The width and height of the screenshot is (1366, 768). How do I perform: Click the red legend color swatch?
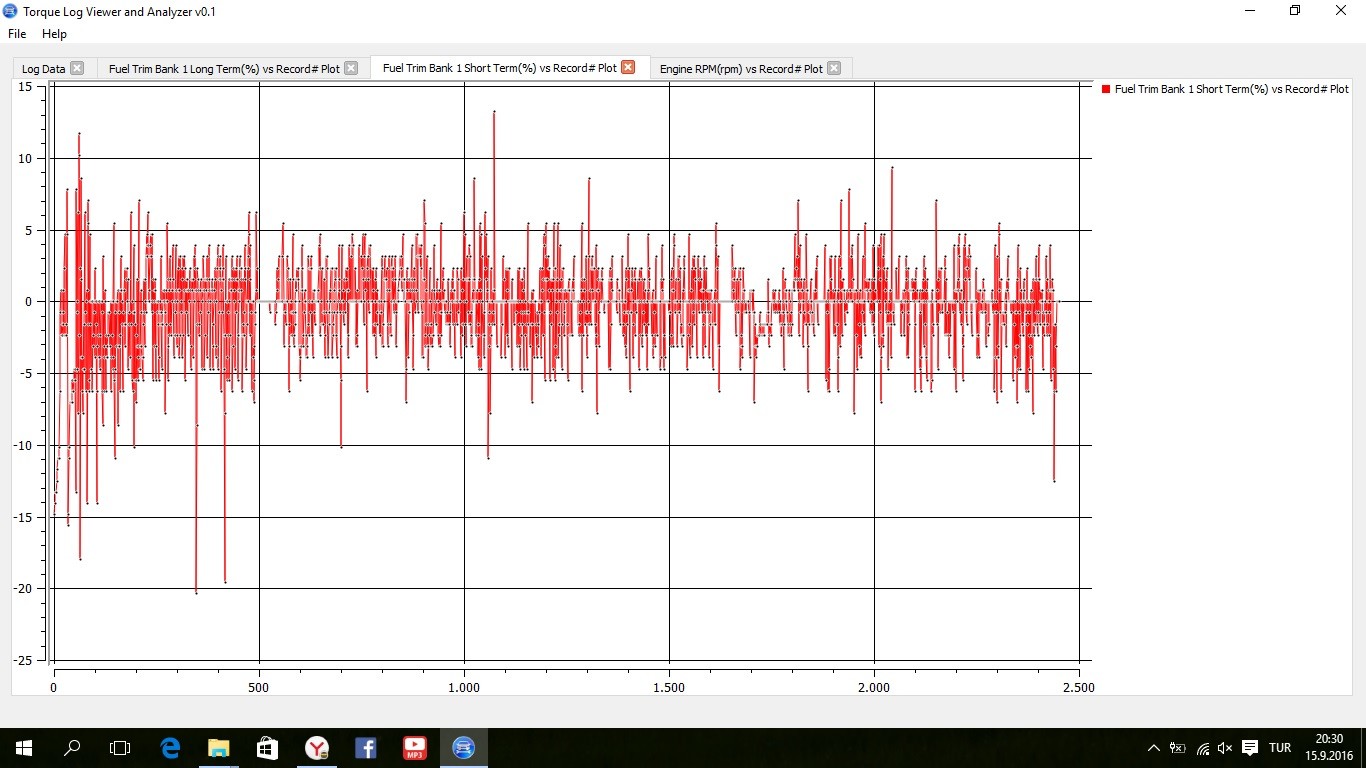pos(1106,89)
